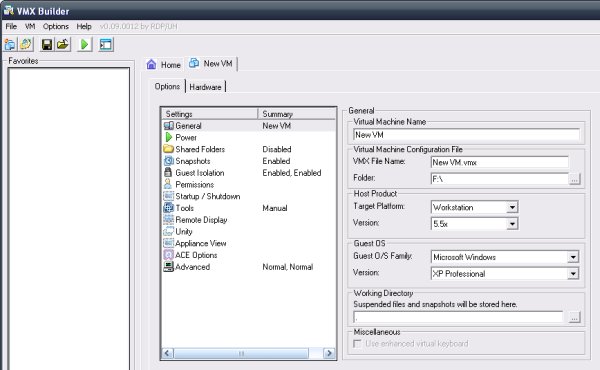Image resolution: width=600 pixels, height=370 pixels.
Task: Open the Help menu
Action: 84,26
